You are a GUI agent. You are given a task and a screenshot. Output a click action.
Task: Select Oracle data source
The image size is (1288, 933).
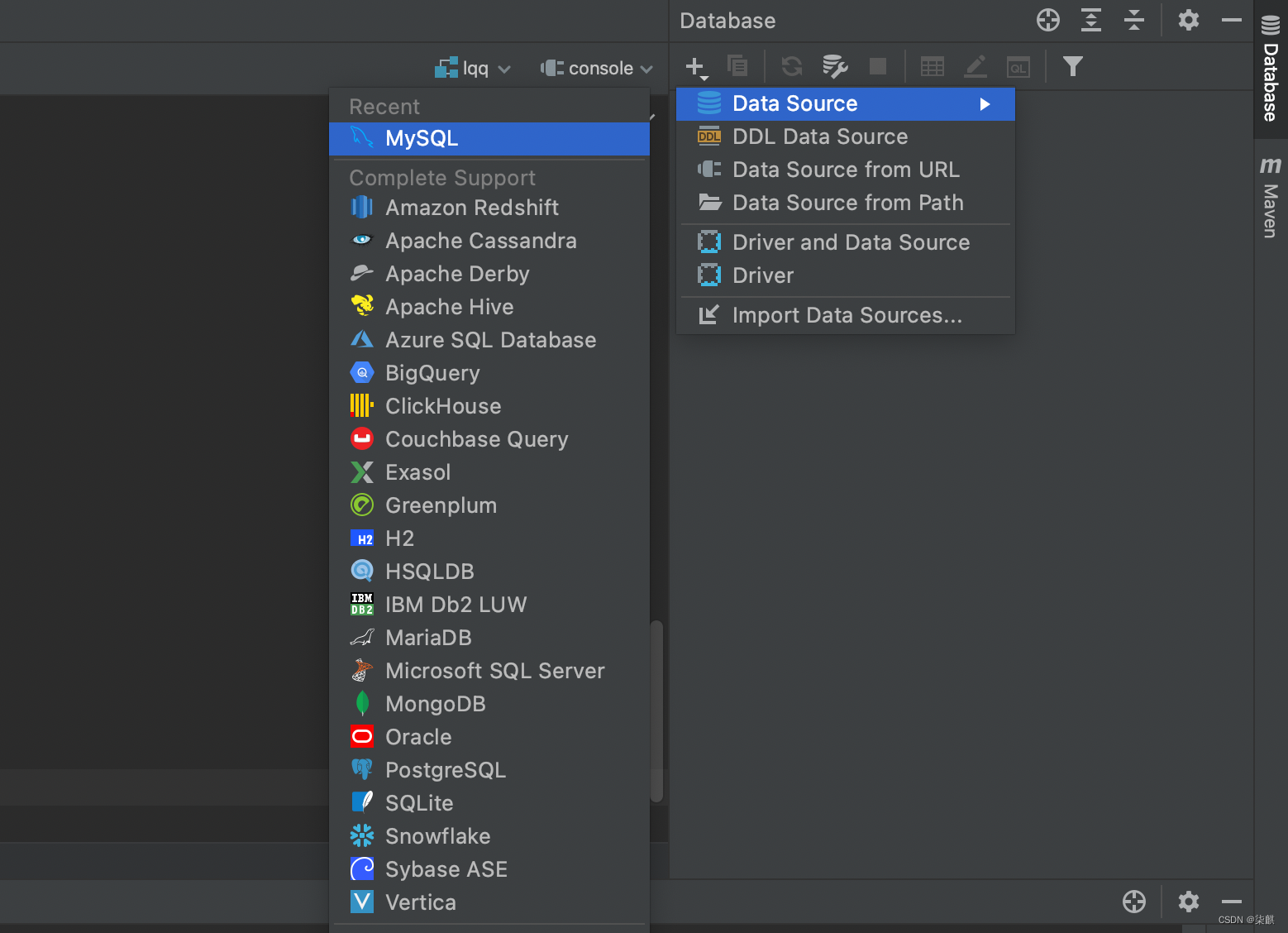click(x=489, y=737)
